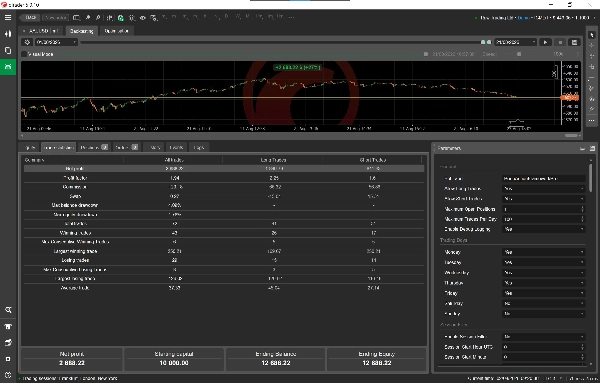Viewport: 600px width, 383px height.
Task: Open the Sunday trading day dropdown
Action: pyautogui.click(x=543, y=314)
